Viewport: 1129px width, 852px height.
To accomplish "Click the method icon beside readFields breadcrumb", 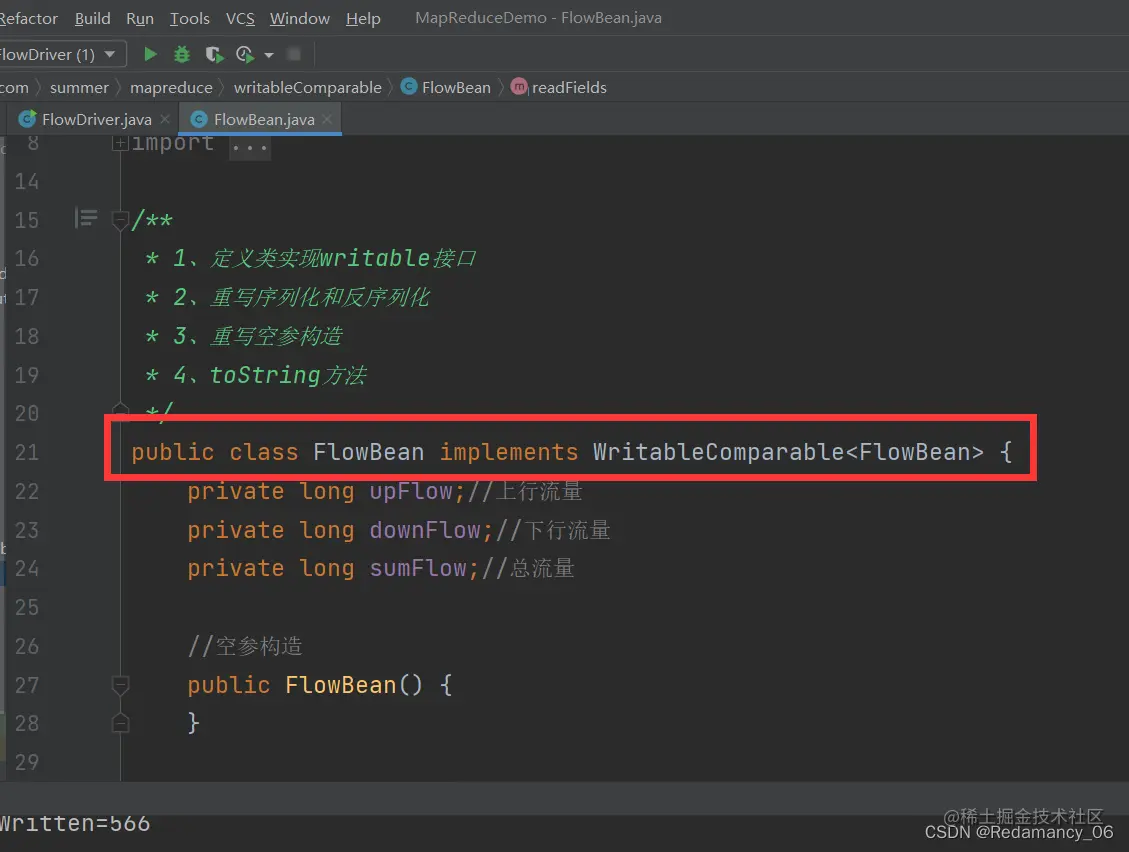I will (519, 86).
